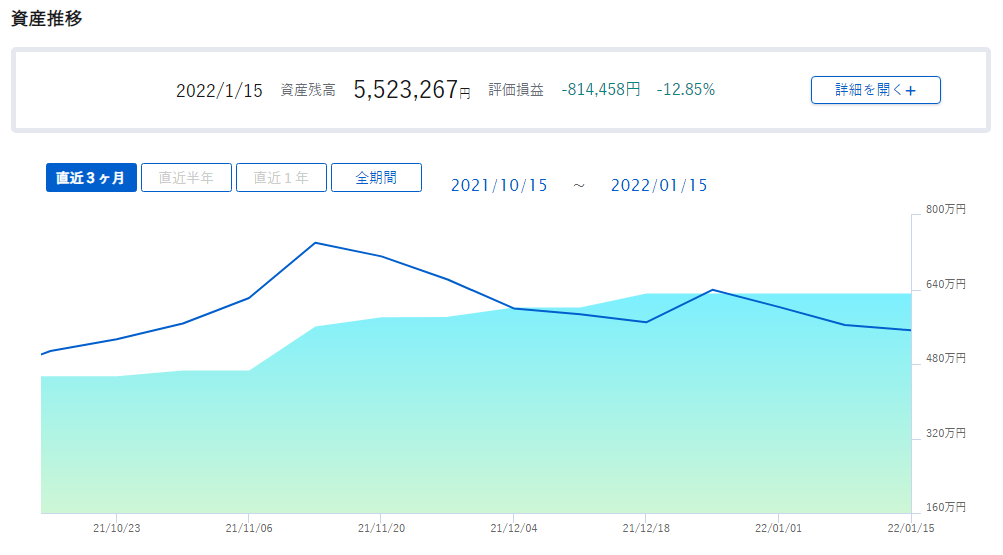Screen dimensions: 1003x555
Task: Click the asset balance 5,523,267円 value
Action: click(x=411, y=90)
